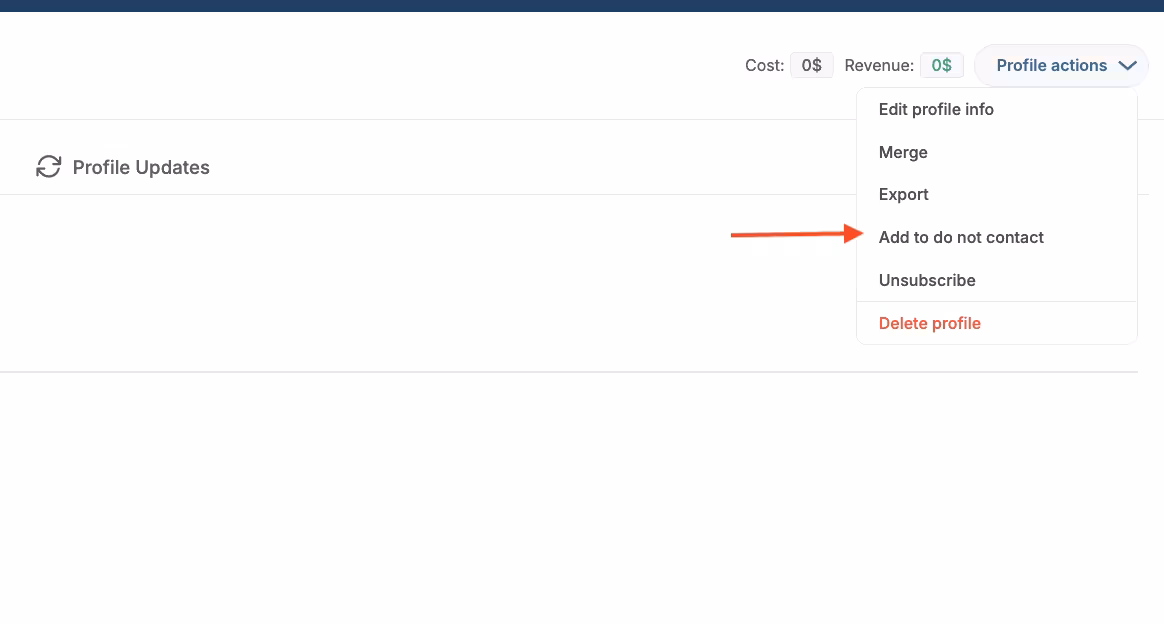The height and width of the screenshot is (624, 1164).
Task: Click the Cost label text
Action: click(763, 64)
